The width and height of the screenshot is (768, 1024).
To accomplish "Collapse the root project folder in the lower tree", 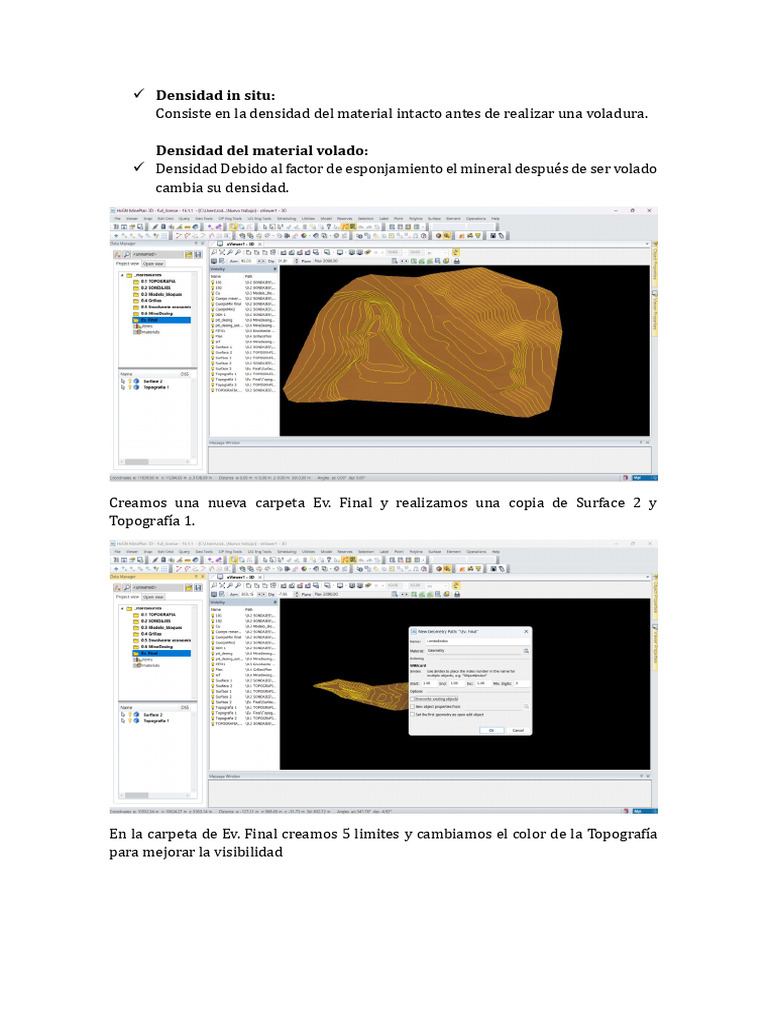I will [x=122, y=609].
